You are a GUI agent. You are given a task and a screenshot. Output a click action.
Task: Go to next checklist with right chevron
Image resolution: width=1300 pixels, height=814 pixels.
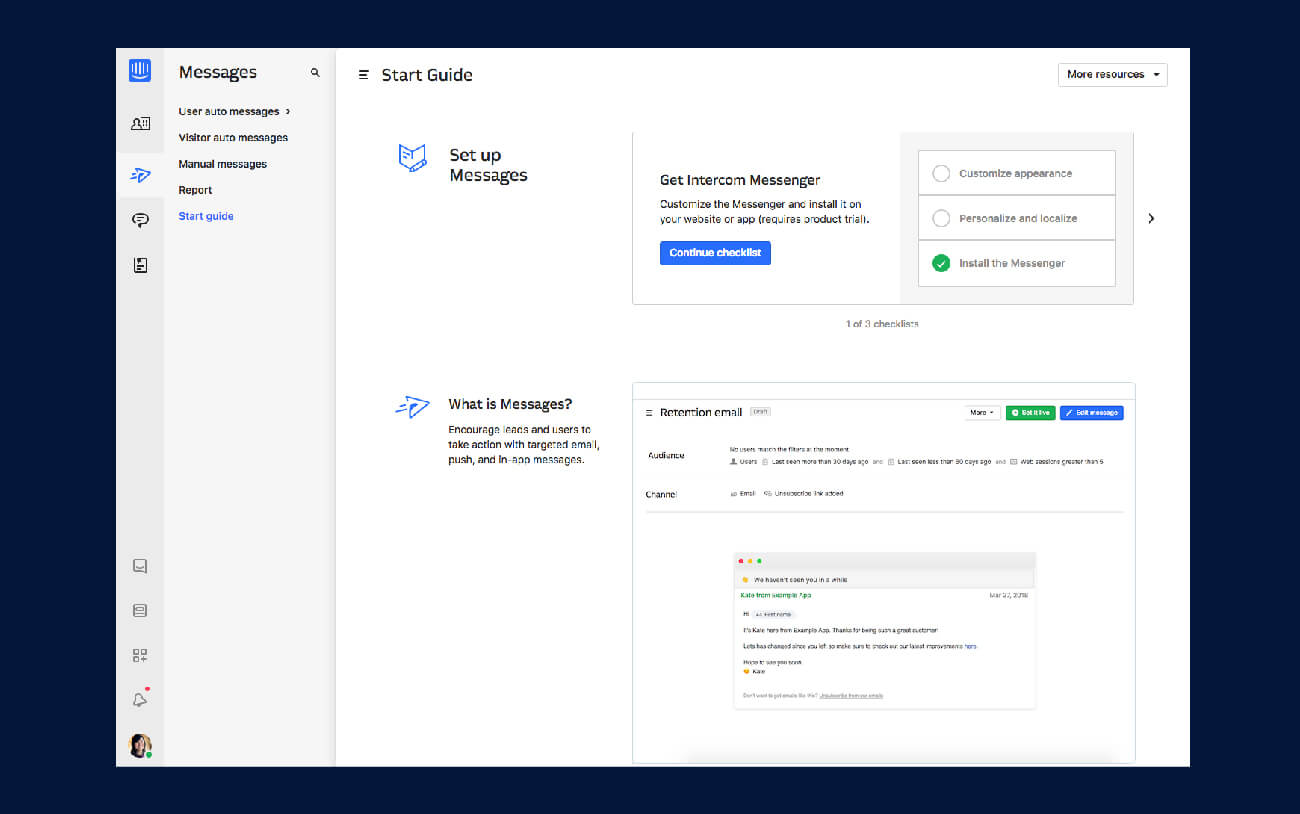pos(1151,218)
